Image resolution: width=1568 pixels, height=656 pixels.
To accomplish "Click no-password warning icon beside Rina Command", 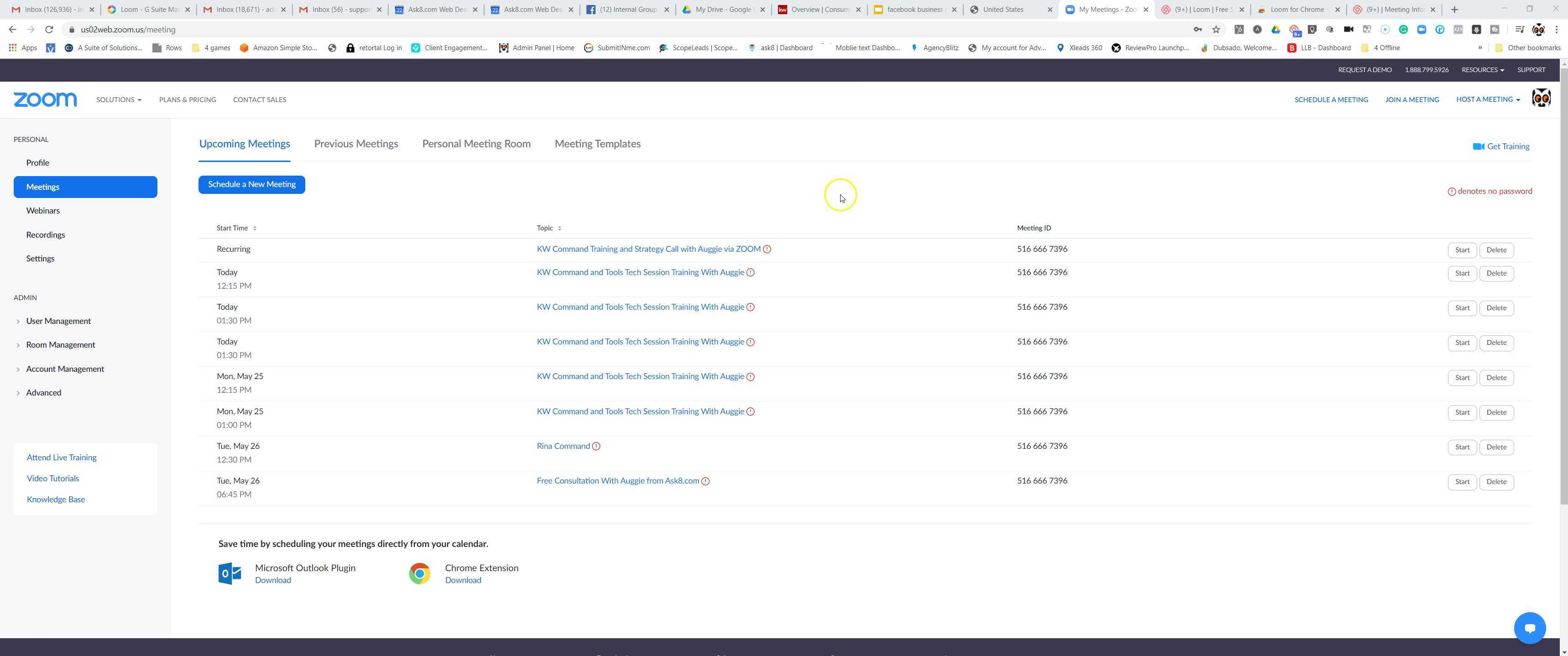I will (596, 447).
